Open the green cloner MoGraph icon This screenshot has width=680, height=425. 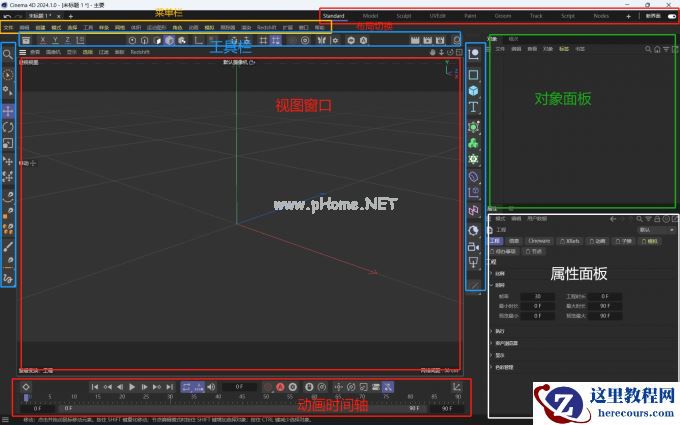point(474,143)
